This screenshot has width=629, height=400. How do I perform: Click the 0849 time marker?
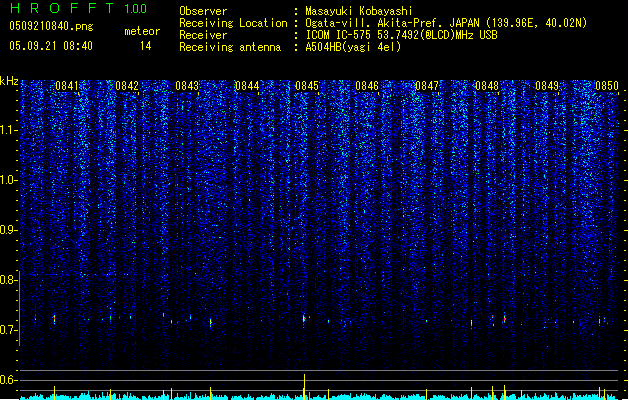click(x=547, y=85)
